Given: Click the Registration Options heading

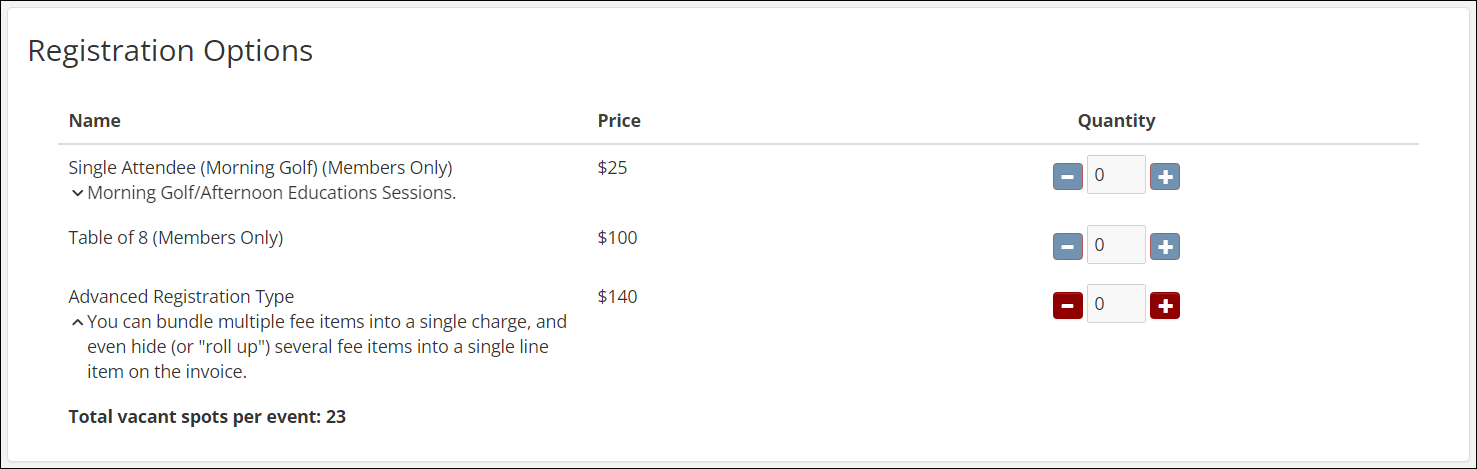Looking at the screenshot, I should coord(170,51).
